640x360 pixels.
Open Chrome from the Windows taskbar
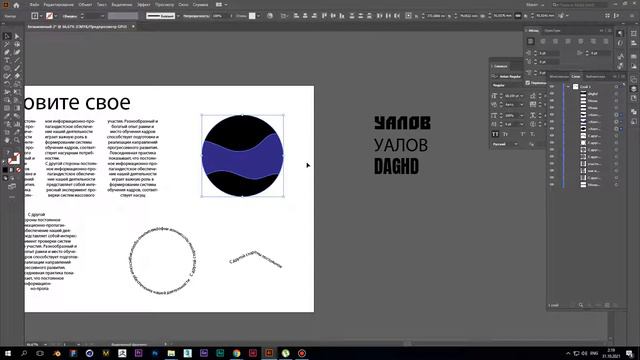[x=236, y=353]
